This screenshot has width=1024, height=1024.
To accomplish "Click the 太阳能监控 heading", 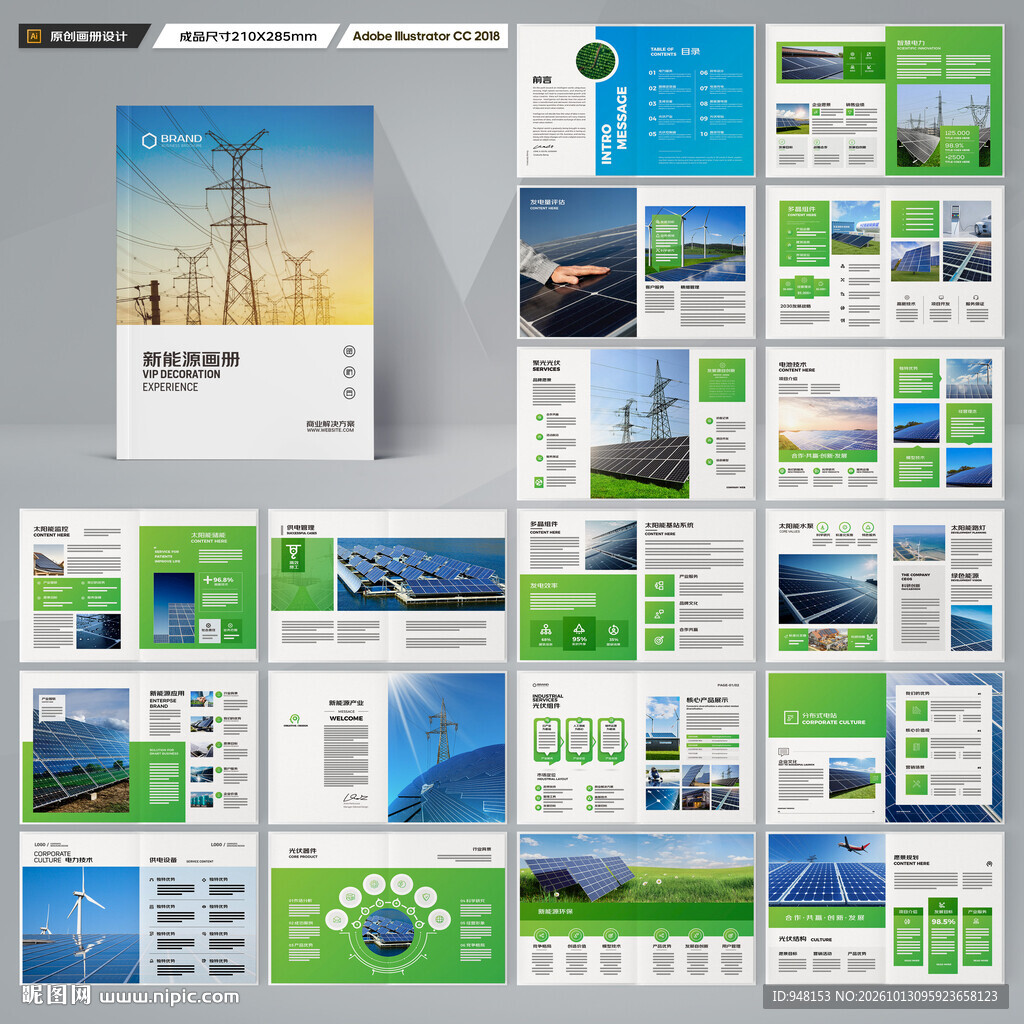I will [x=51, y=529].
